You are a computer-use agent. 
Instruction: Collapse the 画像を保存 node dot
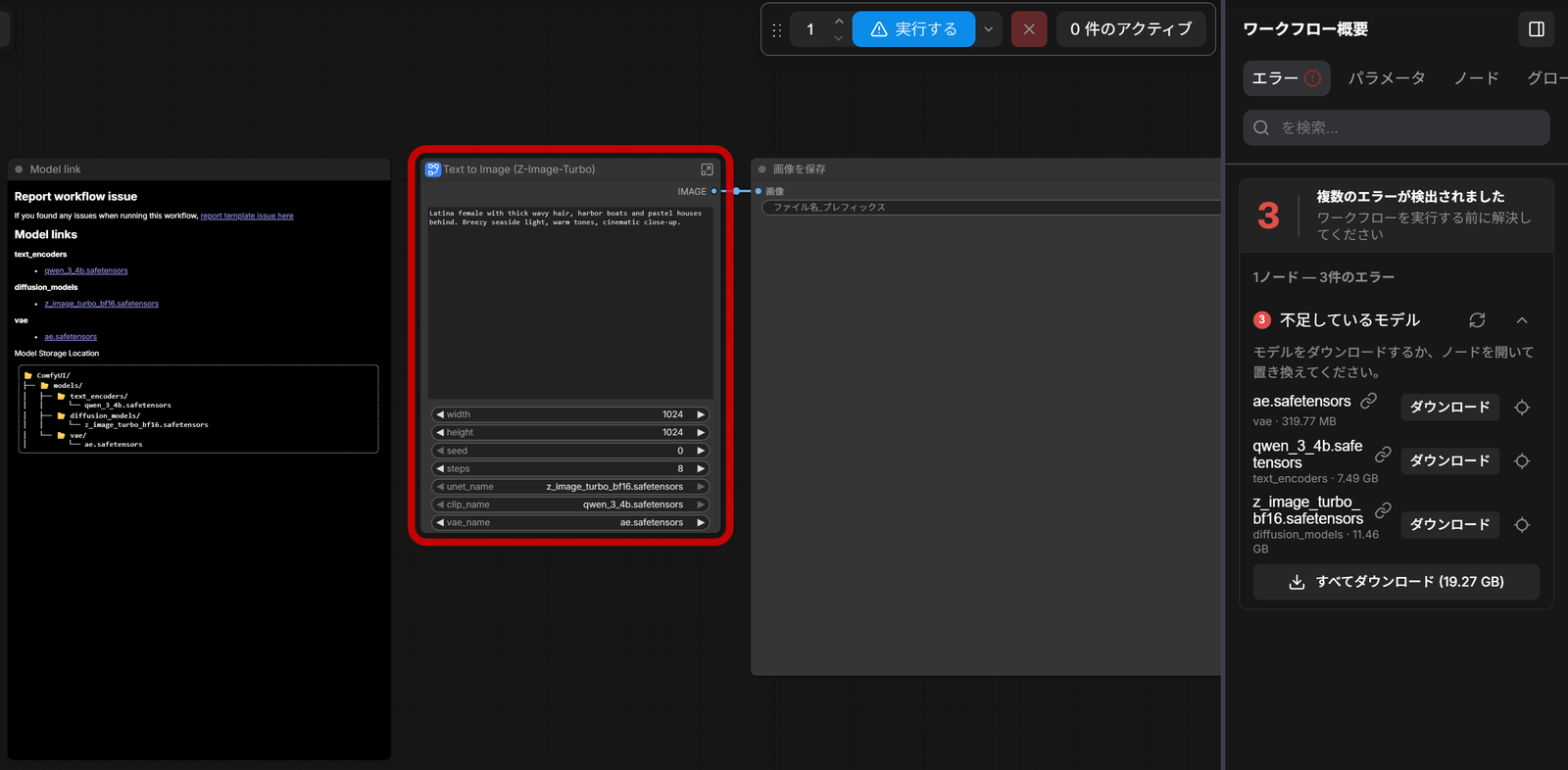click(x=762, y=169)
